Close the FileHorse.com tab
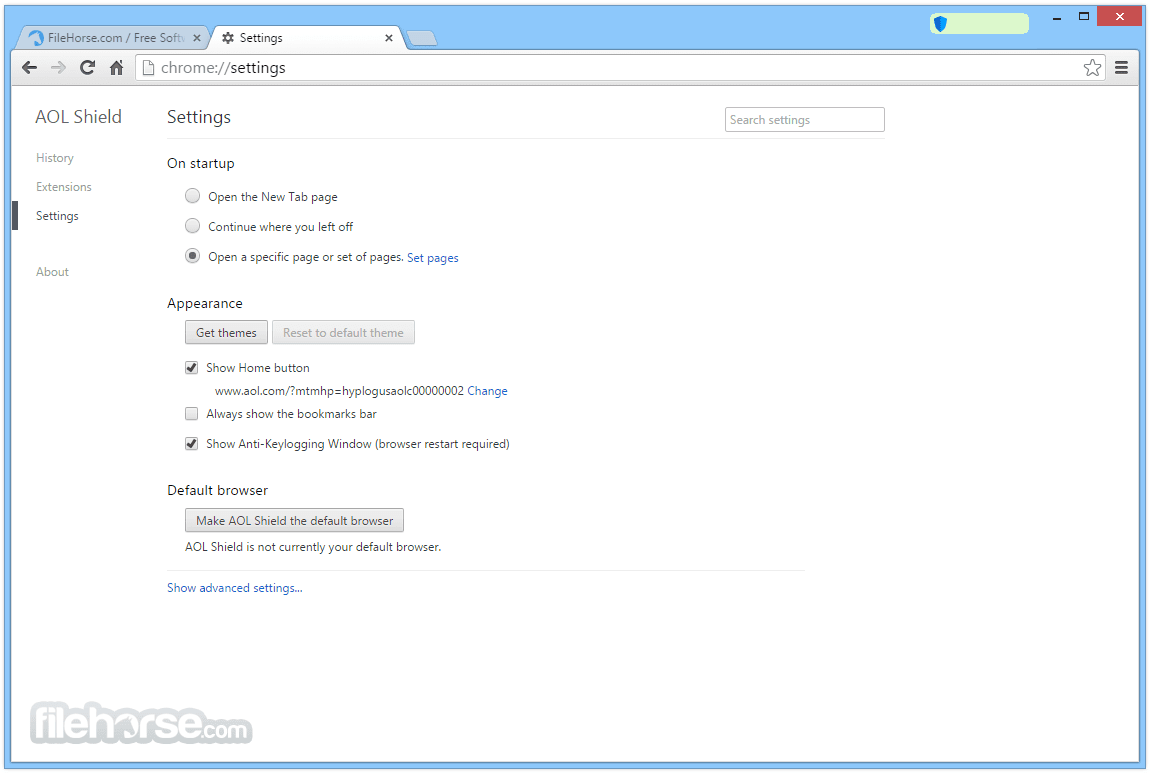Image resolution: width=1151 pixels, height=774 pixels. [197, 37]
